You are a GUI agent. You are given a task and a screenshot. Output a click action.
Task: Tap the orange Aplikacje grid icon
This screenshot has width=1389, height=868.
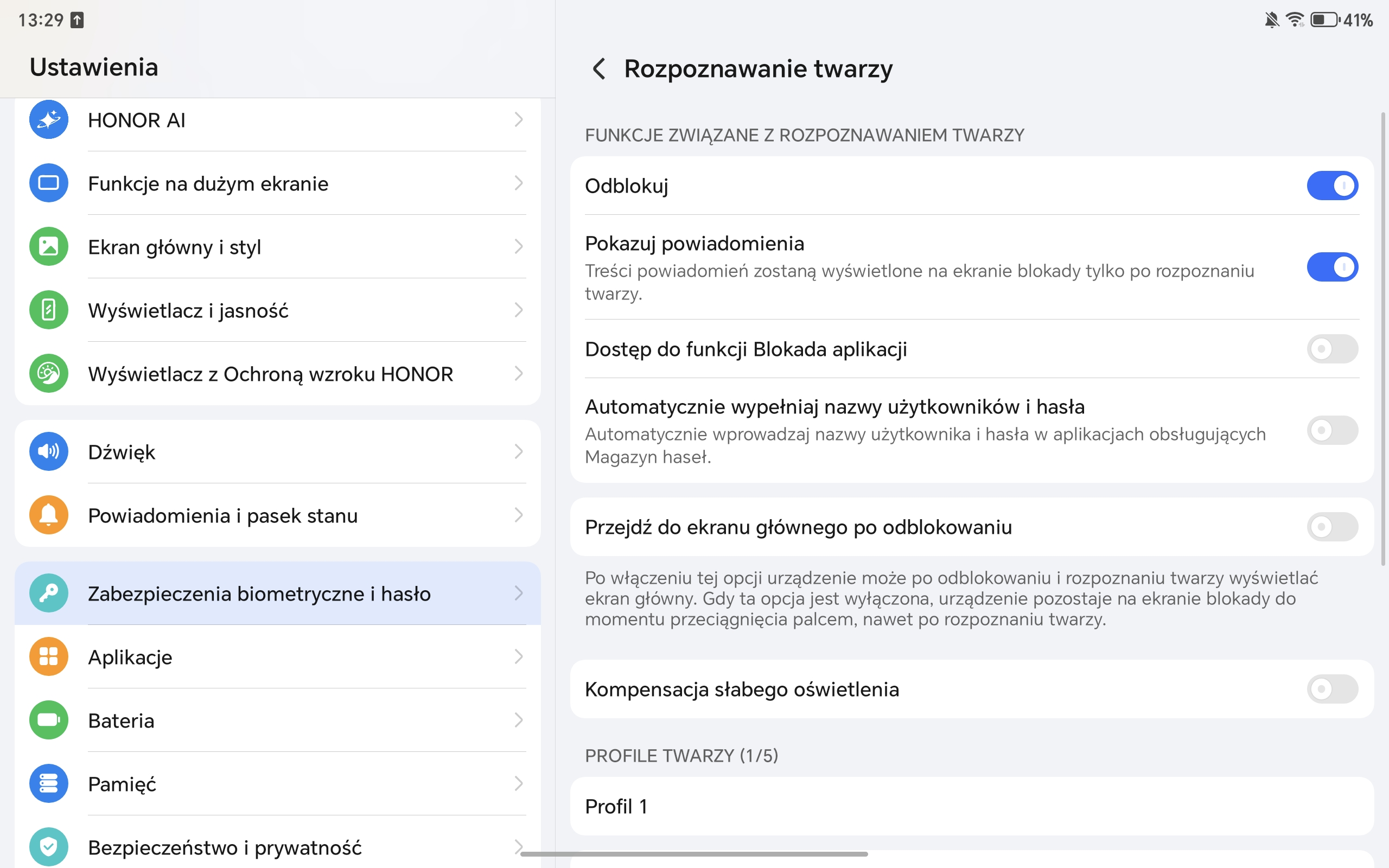(x=49, y=656)
